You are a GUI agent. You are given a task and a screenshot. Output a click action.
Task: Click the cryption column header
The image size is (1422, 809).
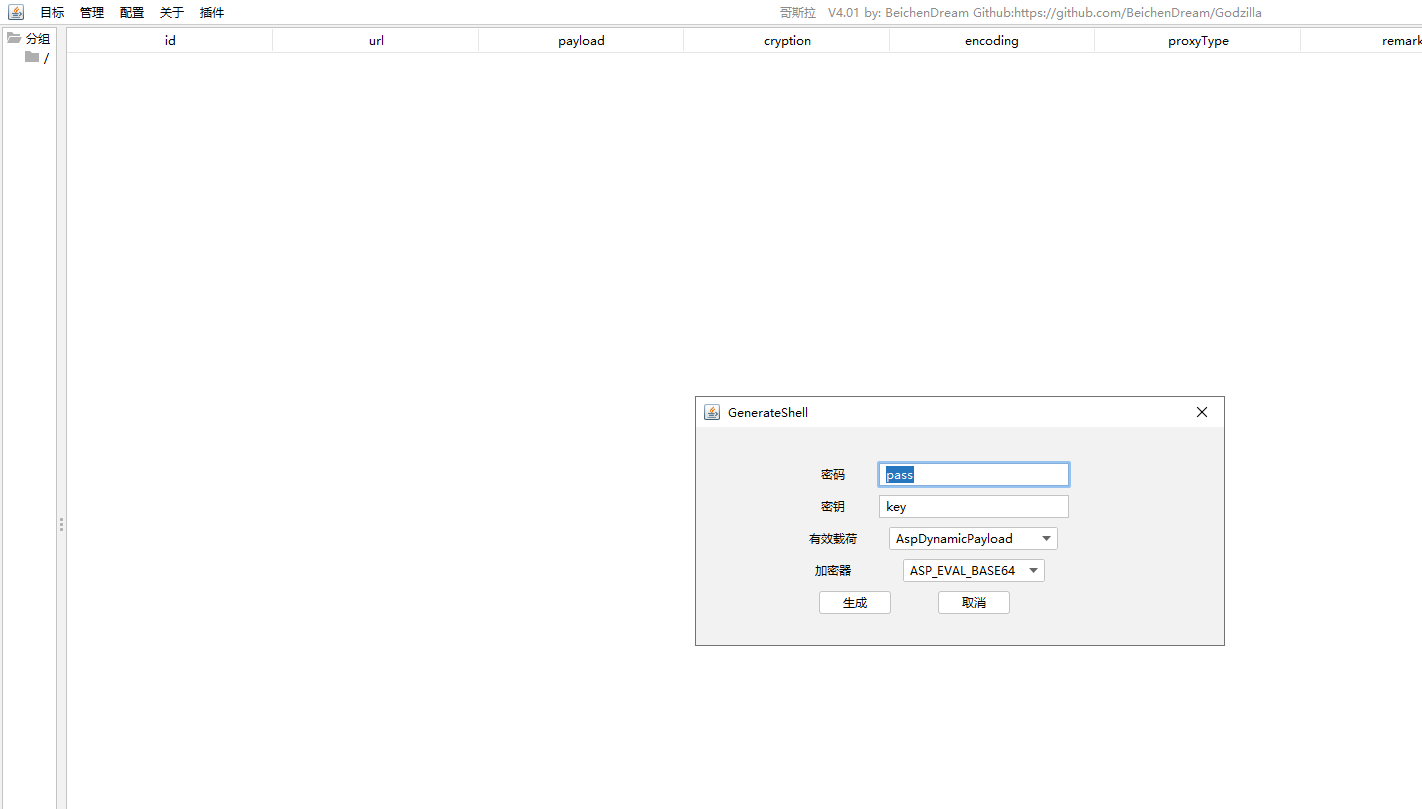pos(786,40)
